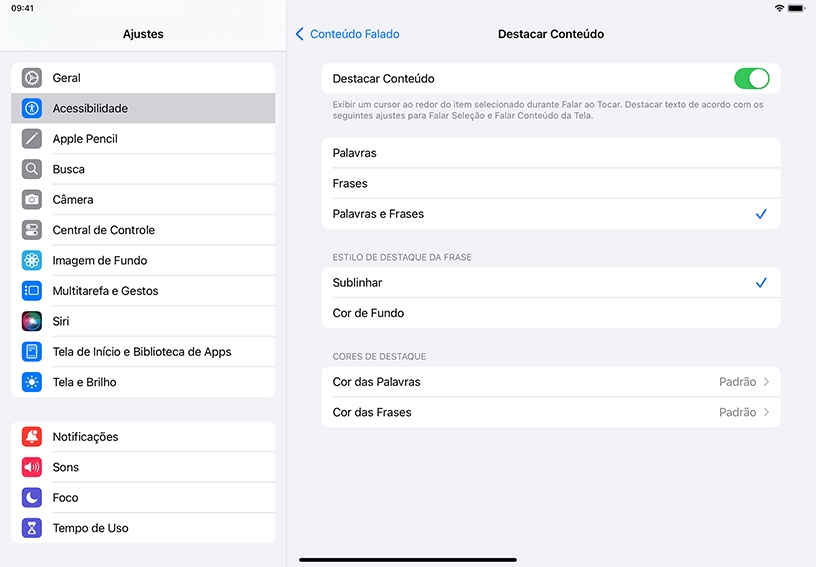Open Tela de Início e Biblioteca de Apps
The image size is (816, 567).
click(x=142, y=352)
